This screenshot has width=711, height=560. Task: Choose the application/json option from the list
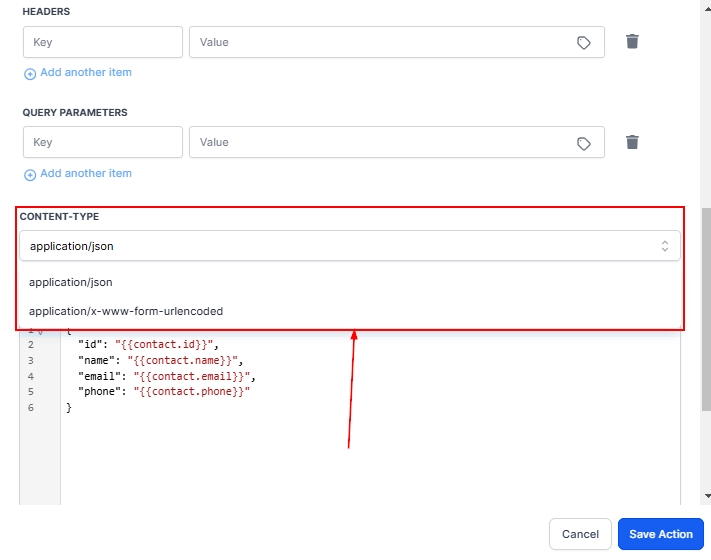tap(71, 282)
